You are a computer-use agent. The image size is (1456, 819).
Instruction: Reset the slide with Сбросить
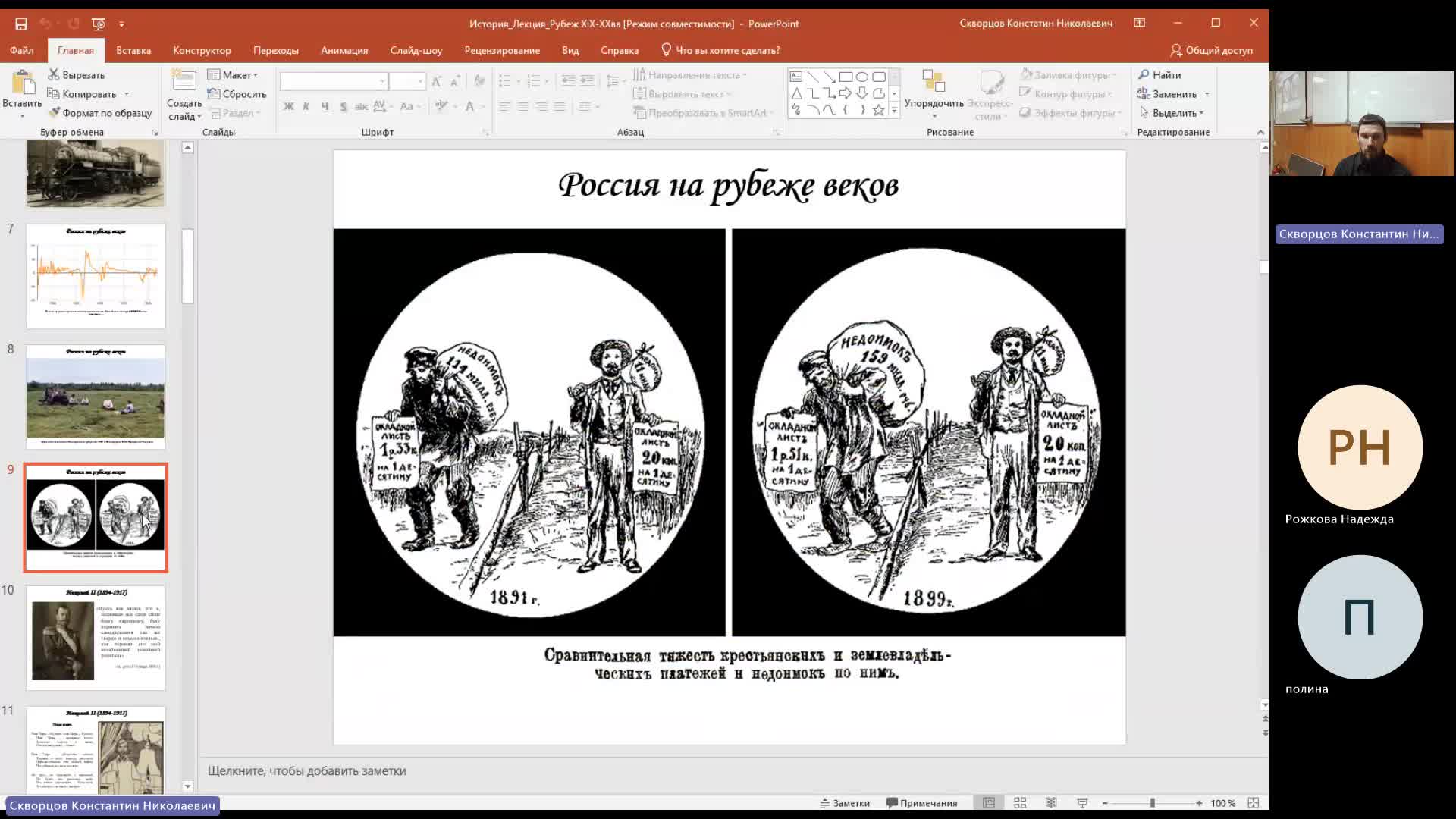237,94
